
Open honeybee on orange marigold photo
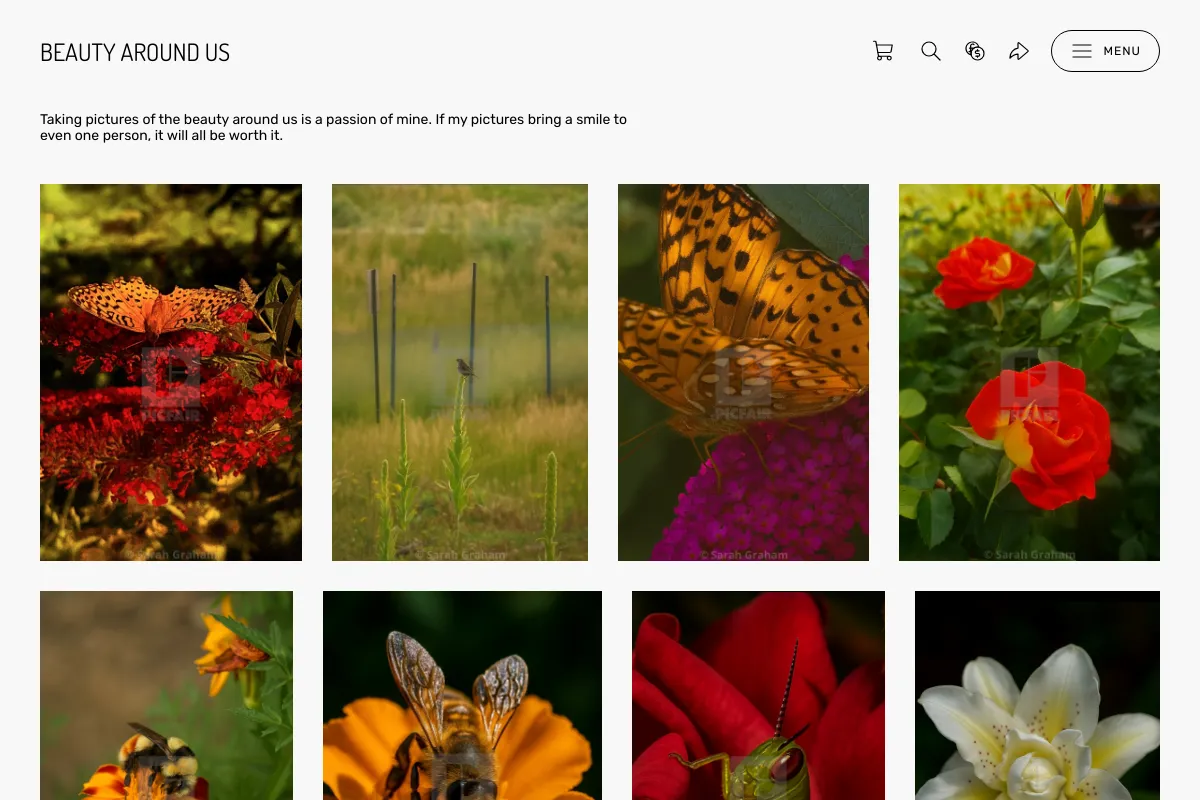462,695
